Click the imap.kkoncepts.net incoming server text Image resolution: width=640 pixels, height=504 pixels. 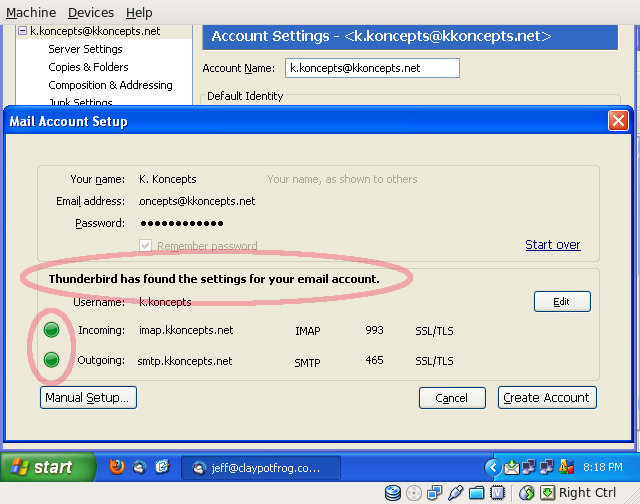186,330
